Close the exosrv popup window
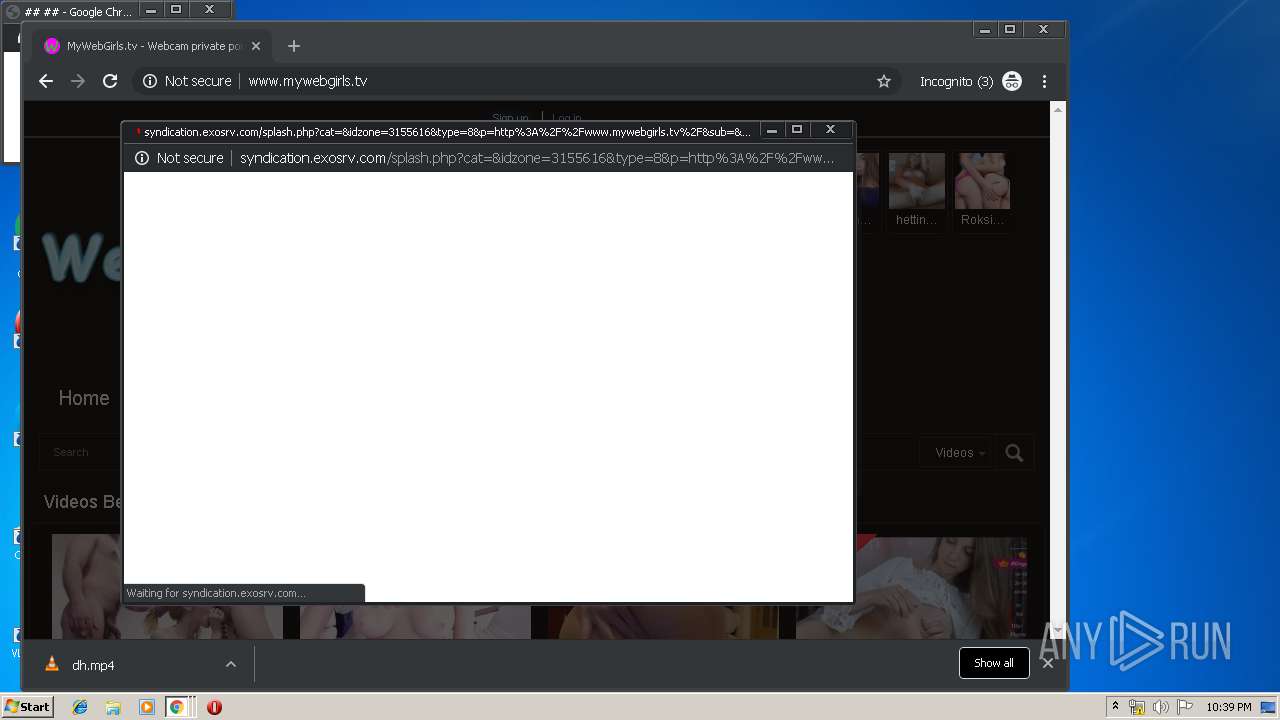 pos(830,130)
